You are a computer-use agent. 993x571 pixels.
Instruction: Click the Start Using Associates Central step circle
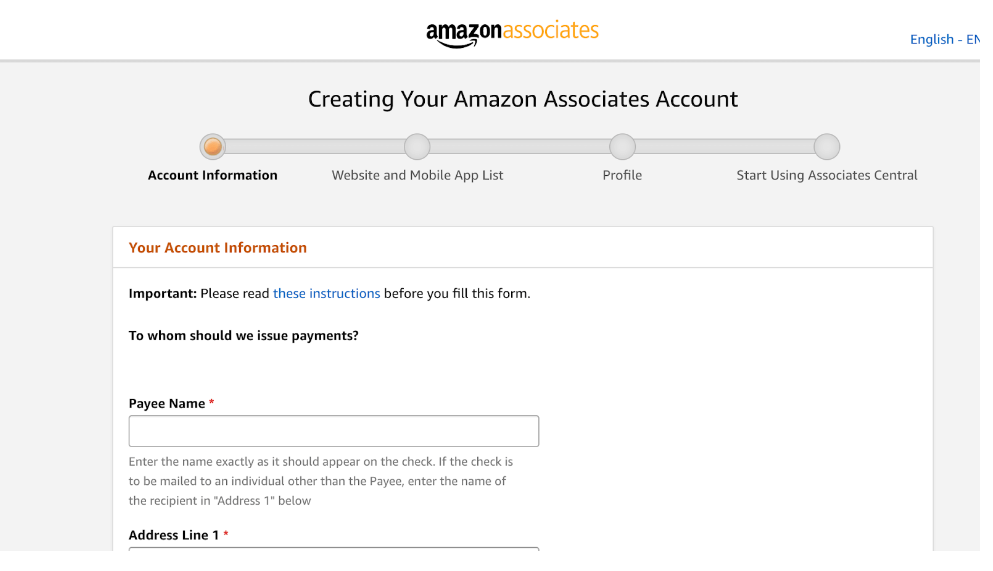click(x=826, y=147)
